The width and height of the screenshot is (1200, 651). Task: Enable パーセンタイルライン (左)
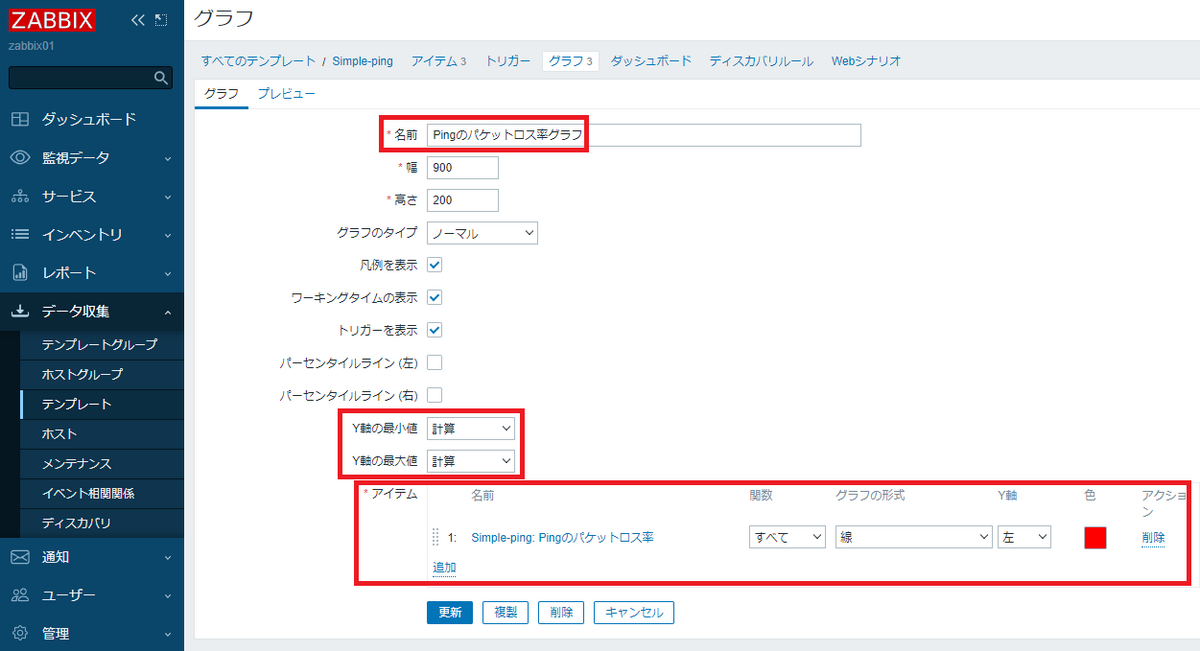[434, 362]
